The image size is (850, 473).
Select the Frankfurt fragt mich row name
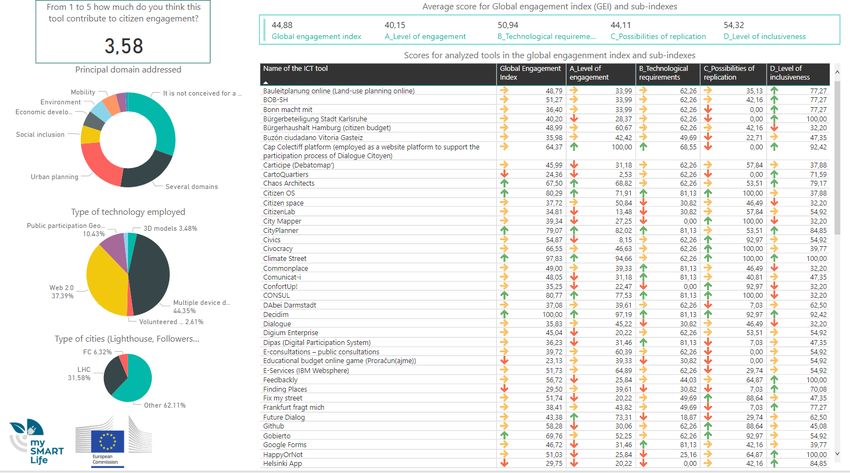tap(294, 407)
